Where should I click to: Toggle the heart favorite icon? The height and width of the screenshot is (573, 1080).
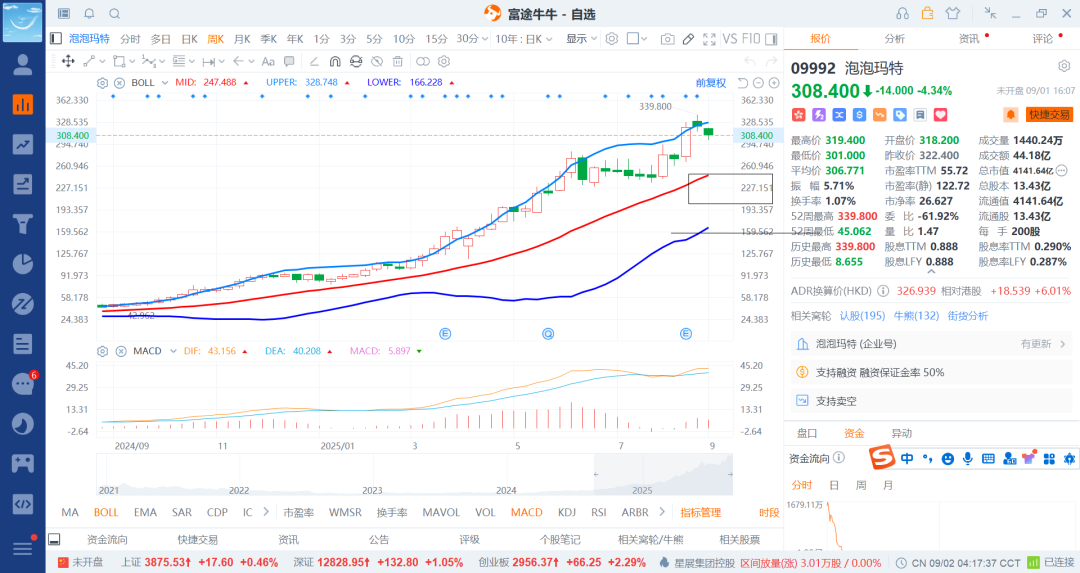click(940, 115)
